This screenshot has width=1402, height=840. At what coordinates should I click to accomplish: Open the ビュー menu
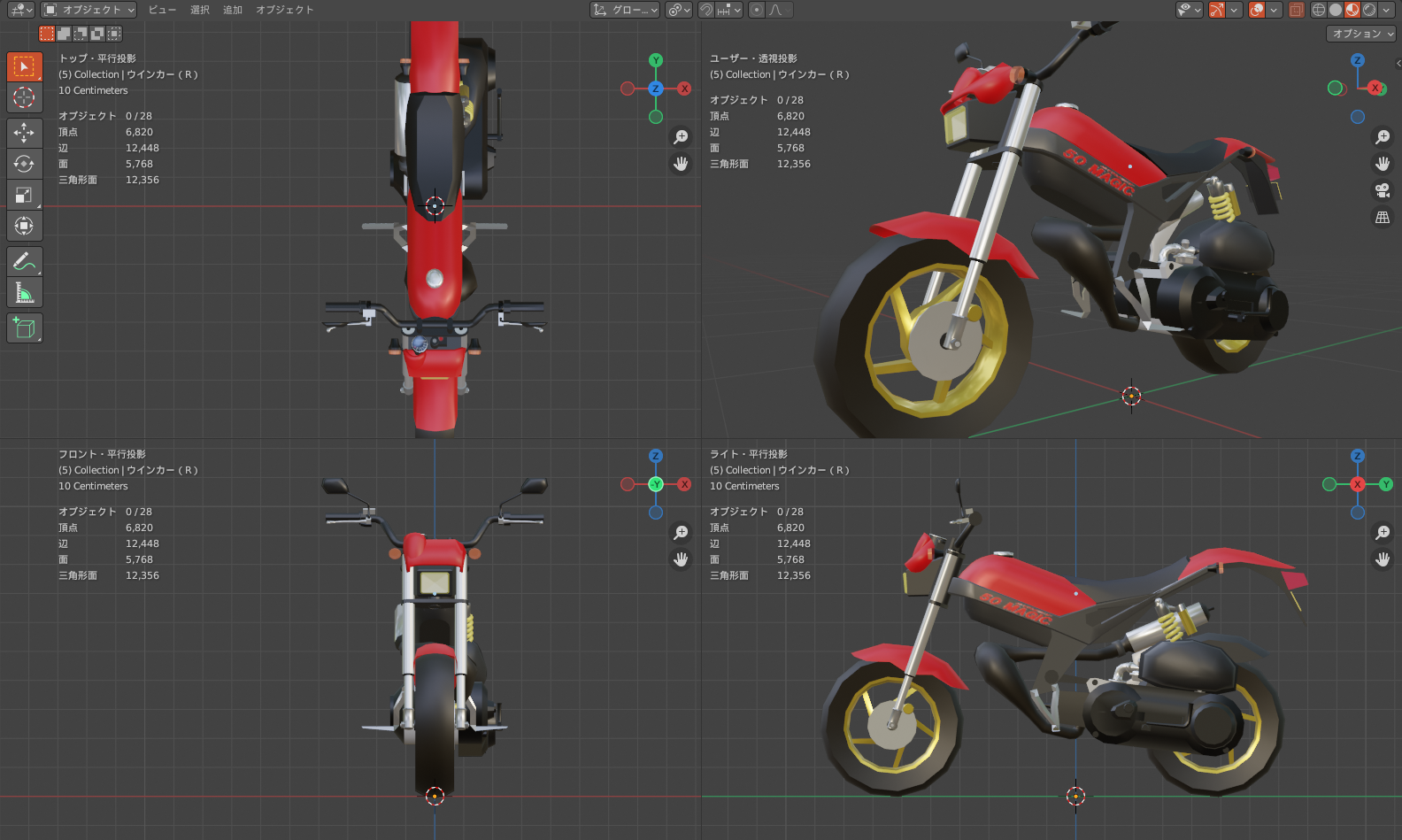(162, 10)
